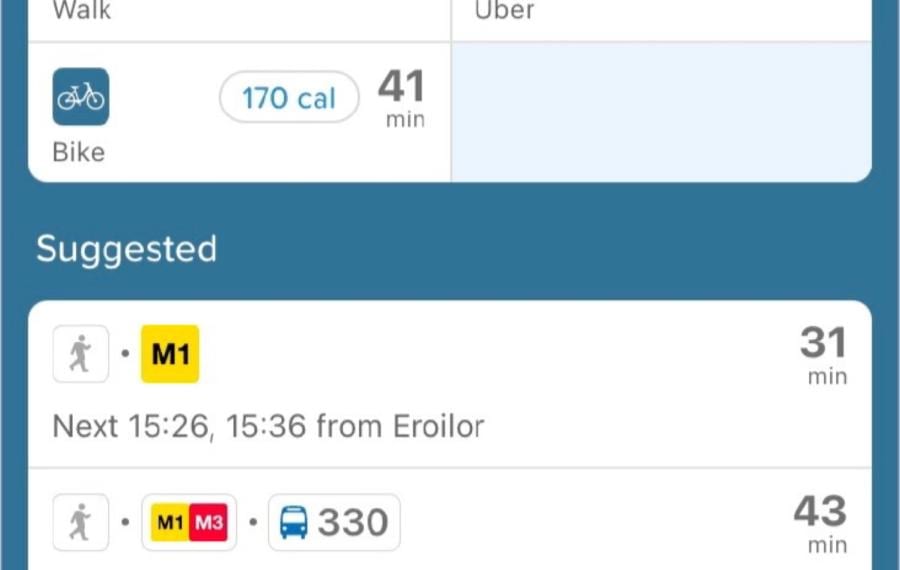Tap the yellow M1 badge in the M1 M3 route
Viewport: 900px width, 570px height.
(170, 522)
